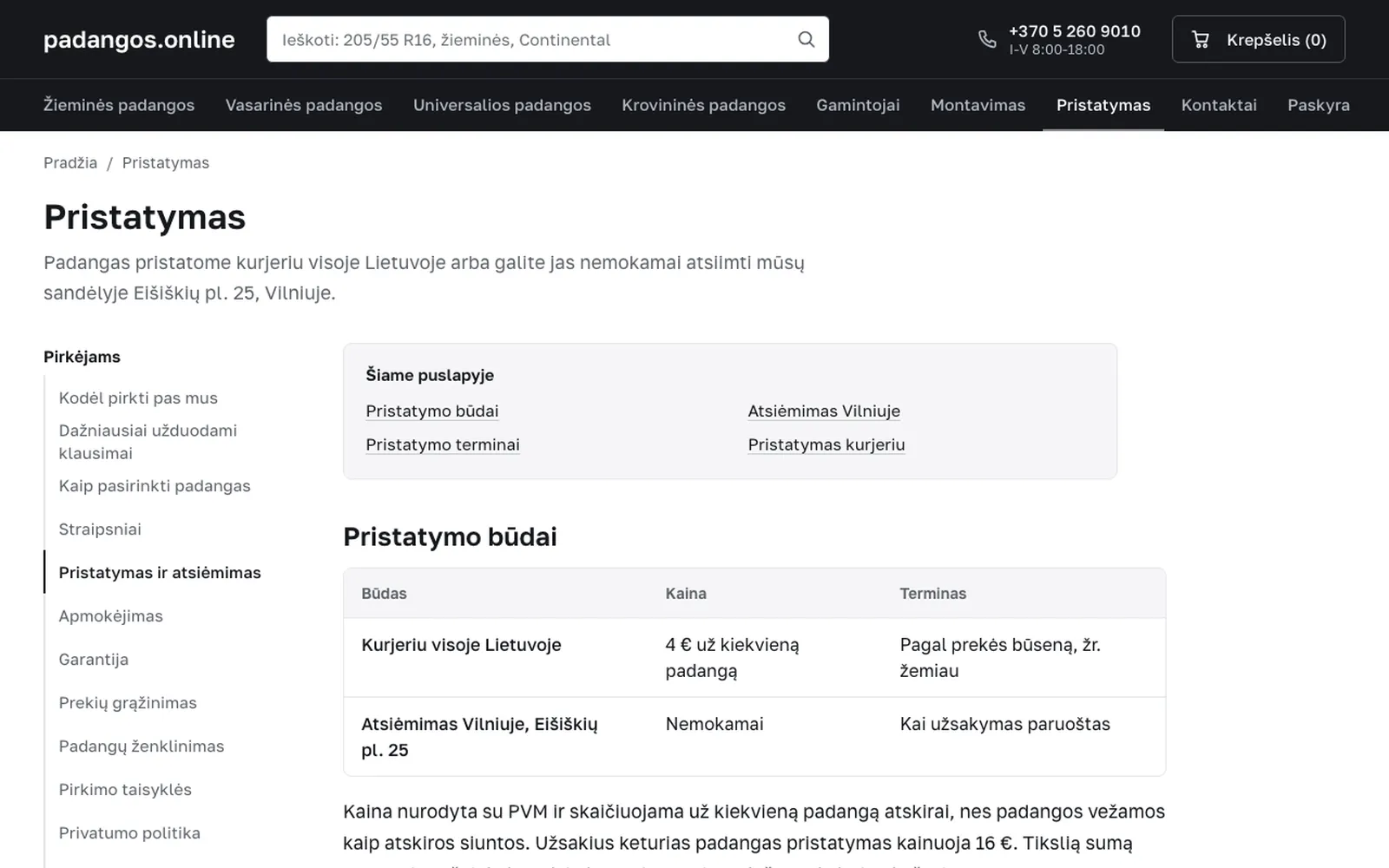Open Universalios padangos menu

(502, 105)
